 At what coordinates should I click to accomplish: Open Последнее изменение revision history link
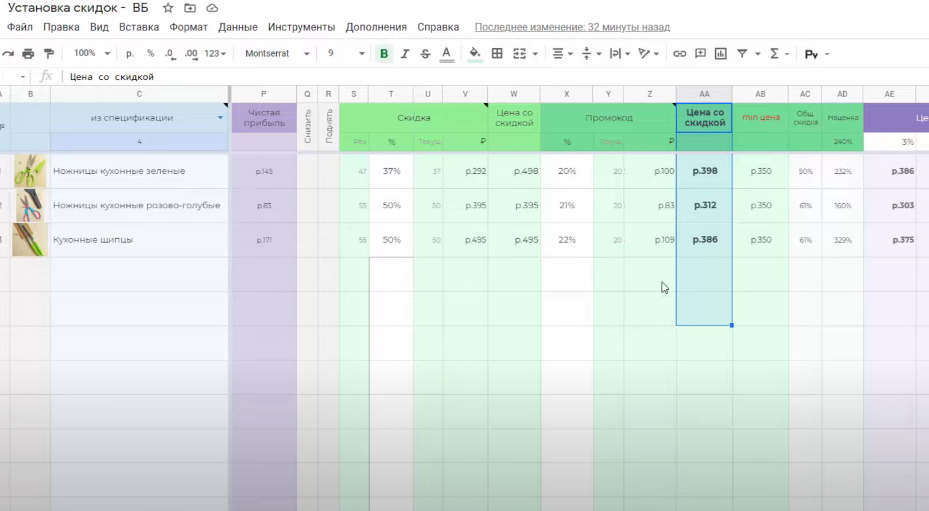572,27
